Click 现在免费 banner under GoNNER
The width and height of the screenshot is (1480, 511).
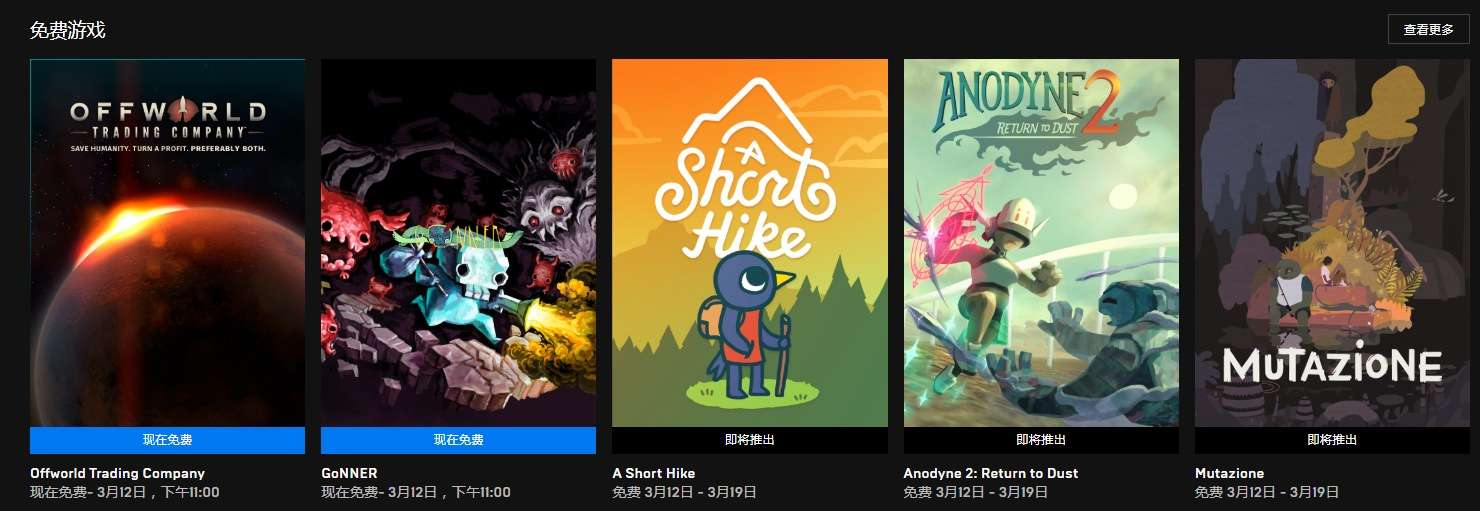(458, 440)
